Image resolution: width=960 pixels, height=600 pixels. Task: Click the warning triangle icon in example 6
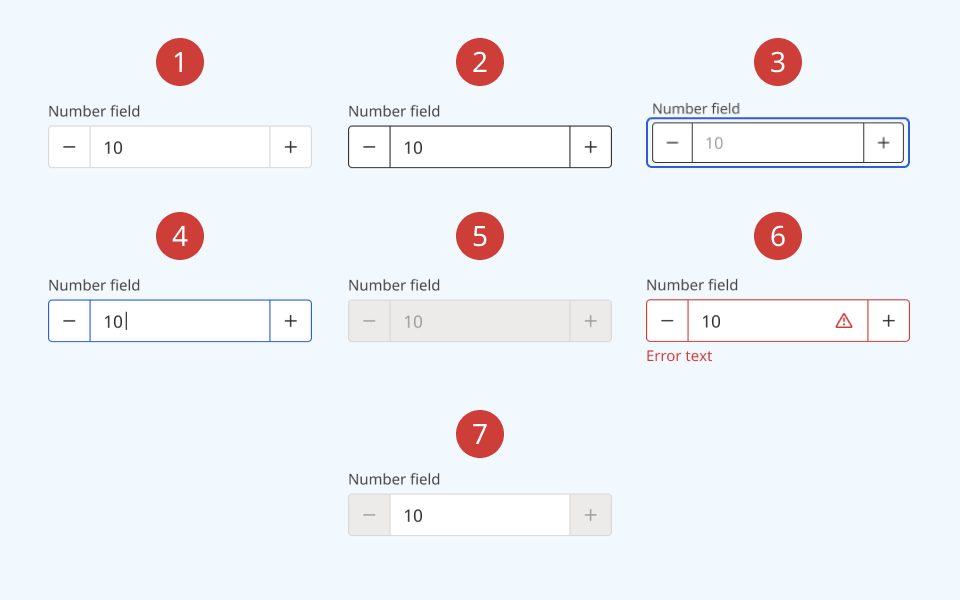844,321
